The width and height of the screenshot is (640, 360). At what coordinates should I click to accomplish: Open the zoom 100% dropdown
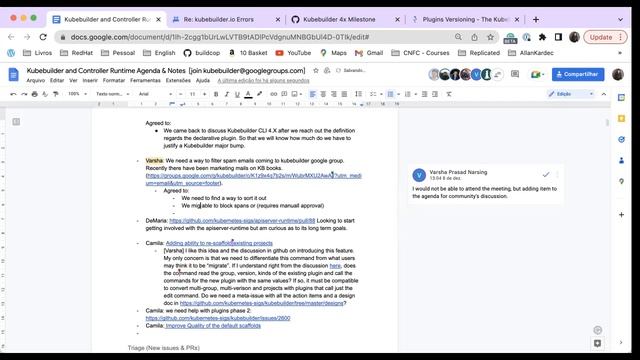(x=77, y=94)
